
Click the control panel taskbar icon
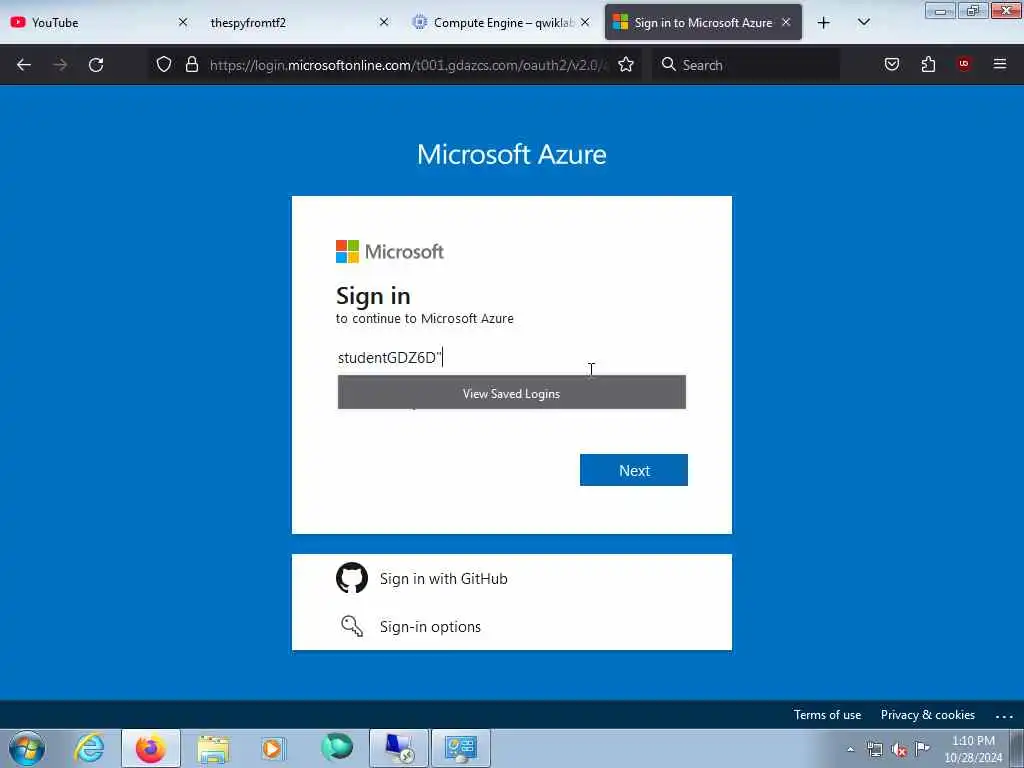(x=460, y=748)
